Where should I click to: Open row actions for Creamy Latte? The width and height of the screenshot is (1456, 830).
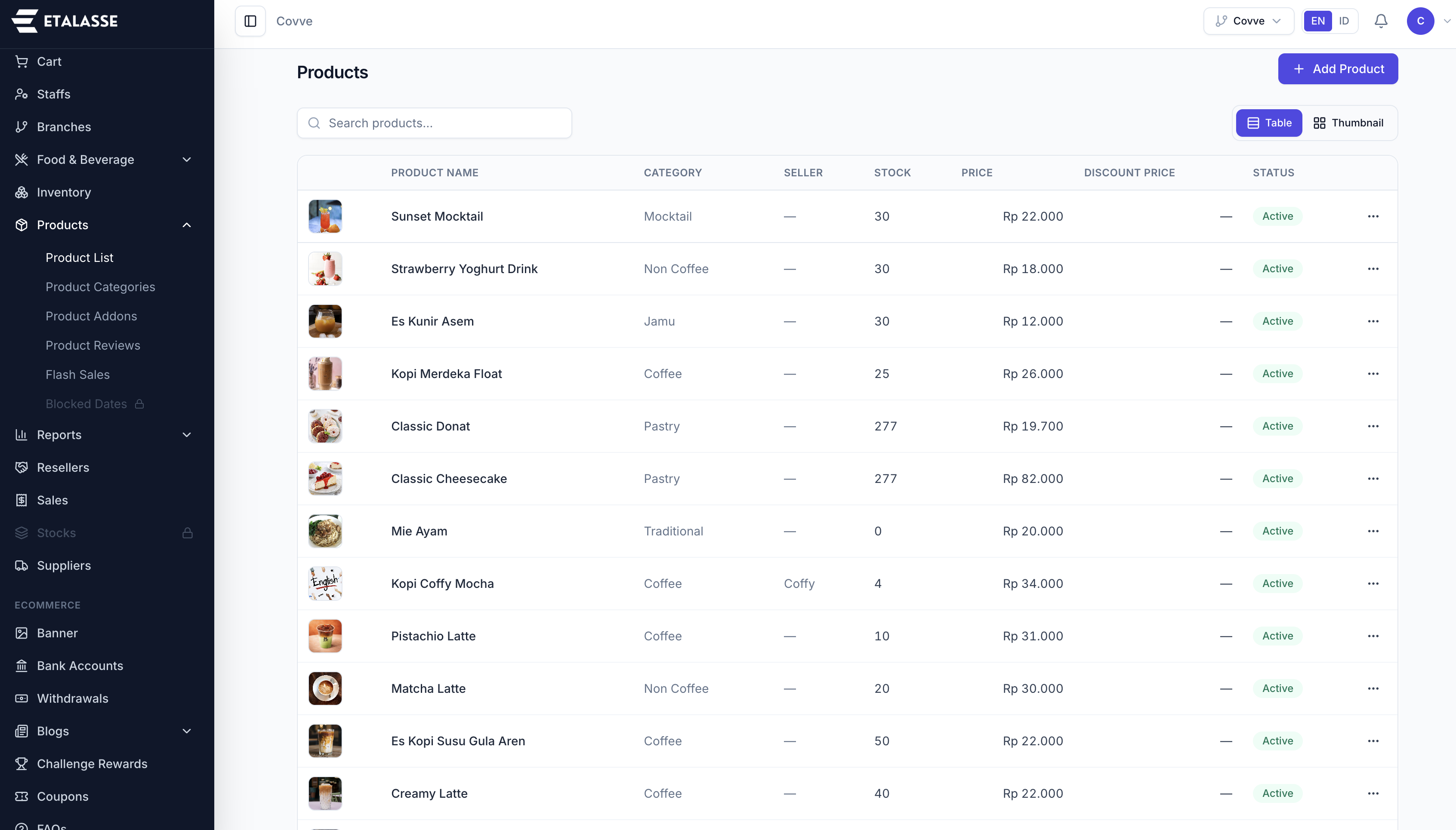point(1373,793)
